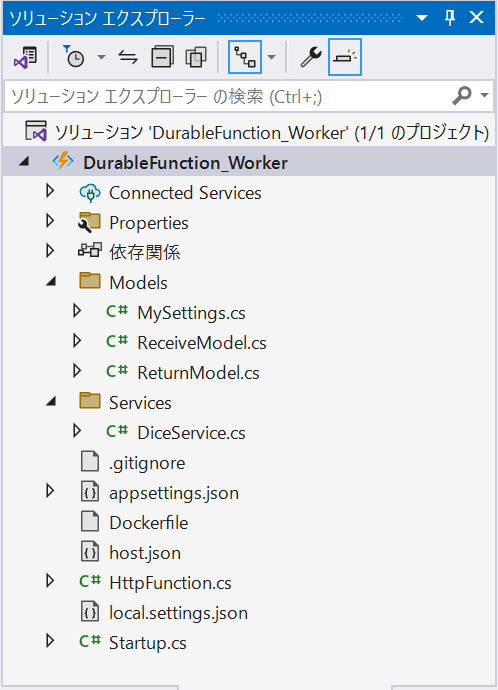Open file nesting options dropdown arrow
This screenshot has height=690, width=498.
click(x=271, y=57)
